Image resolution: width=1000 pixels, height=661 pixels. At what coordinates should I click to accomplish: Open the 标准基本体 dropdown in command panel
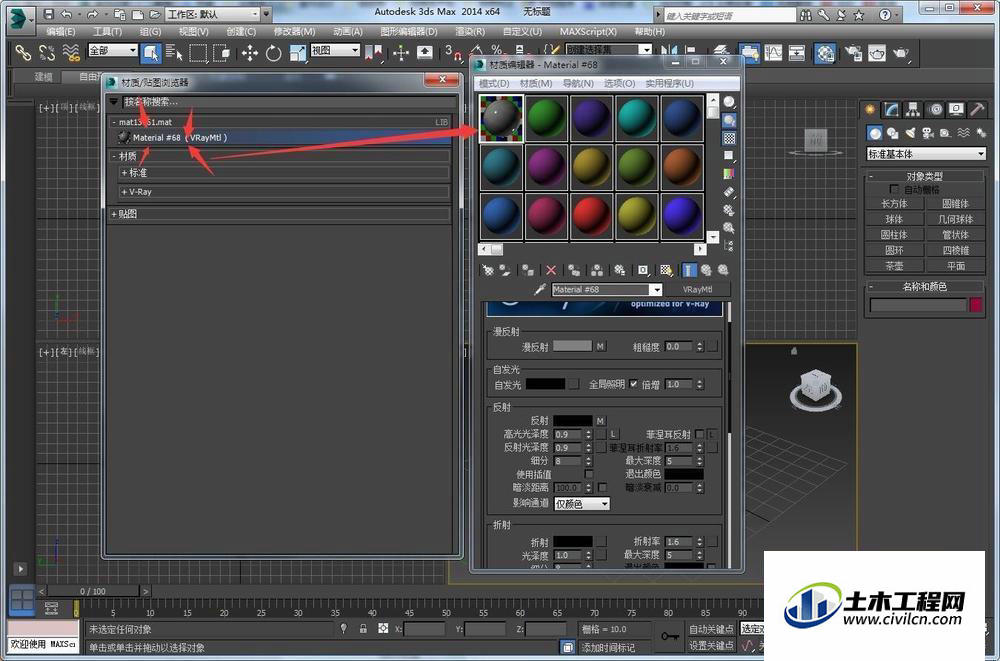(x=926, y=154)
